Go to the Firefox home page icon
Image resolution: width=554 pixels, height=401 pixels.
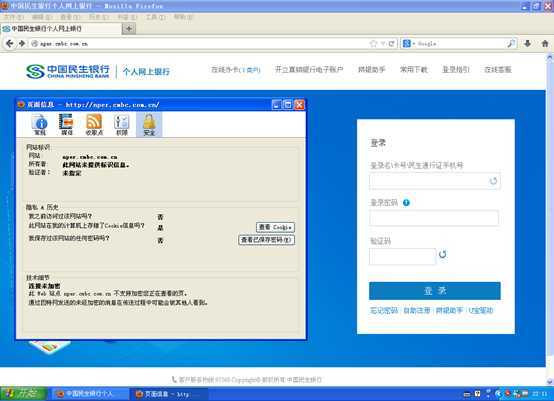coord(545,43)
